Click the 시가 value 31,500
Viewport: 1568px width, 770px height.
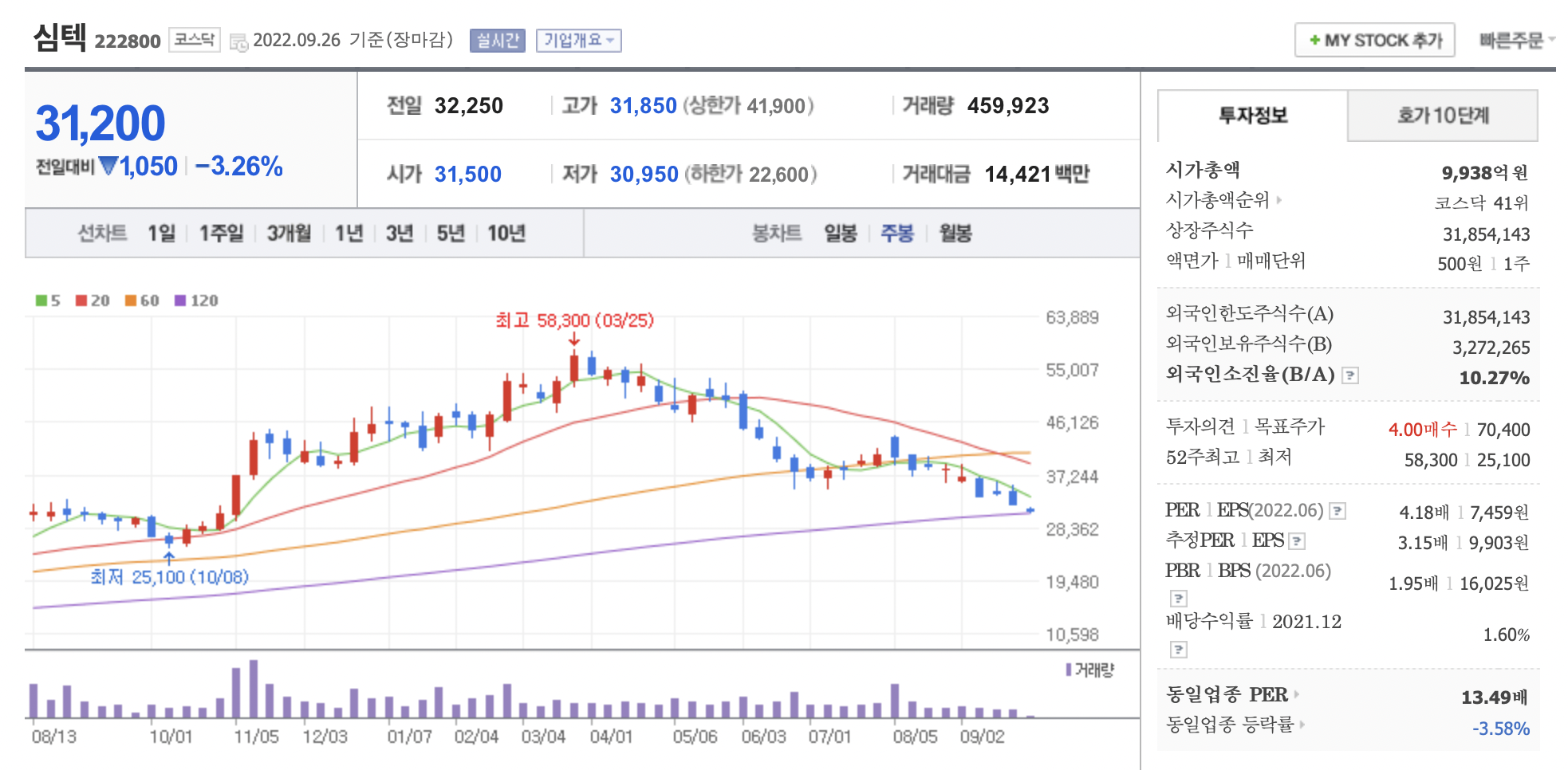(x=468, y=175)
